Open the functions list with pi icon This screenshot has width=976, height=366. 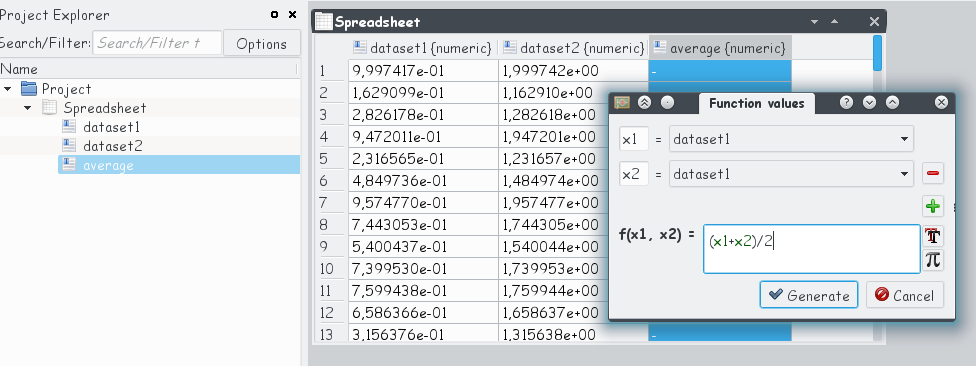coord(932,260)
